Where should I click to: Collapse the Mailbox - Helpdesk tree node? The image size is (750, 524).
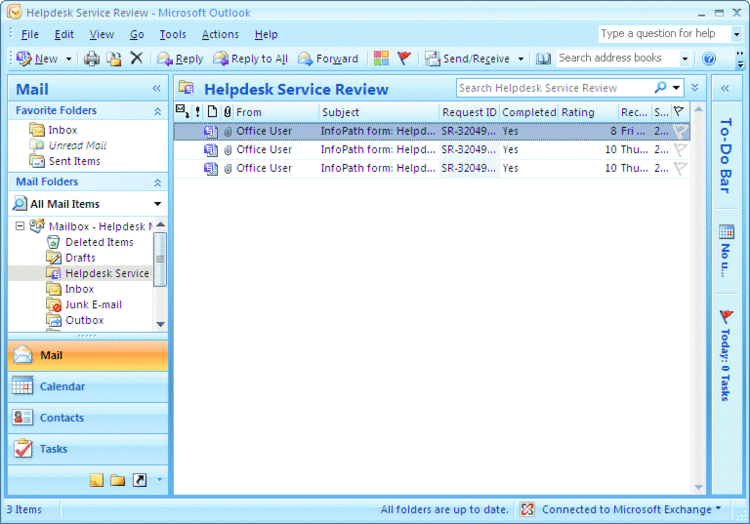20,226
